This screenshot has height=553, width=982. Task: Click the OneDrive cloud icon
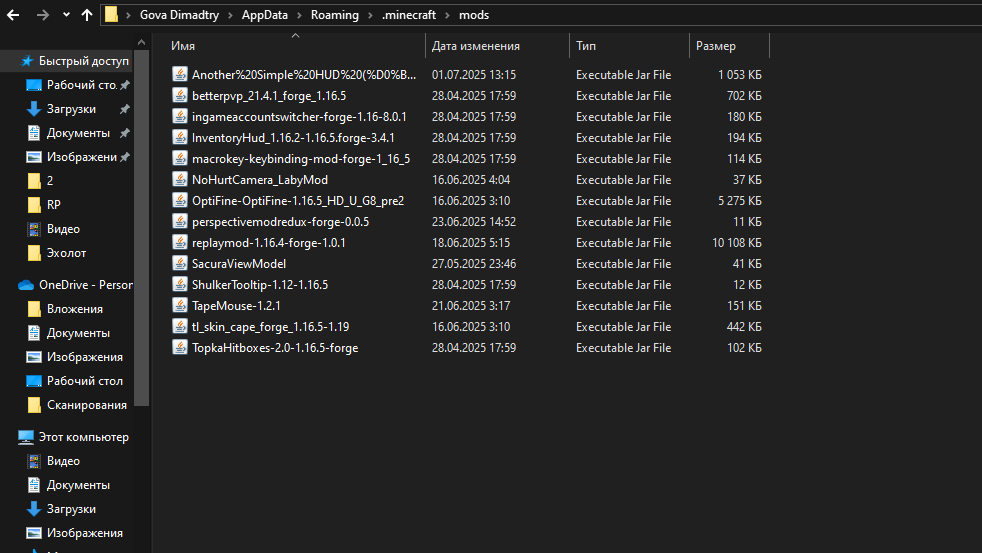(26, 285)
